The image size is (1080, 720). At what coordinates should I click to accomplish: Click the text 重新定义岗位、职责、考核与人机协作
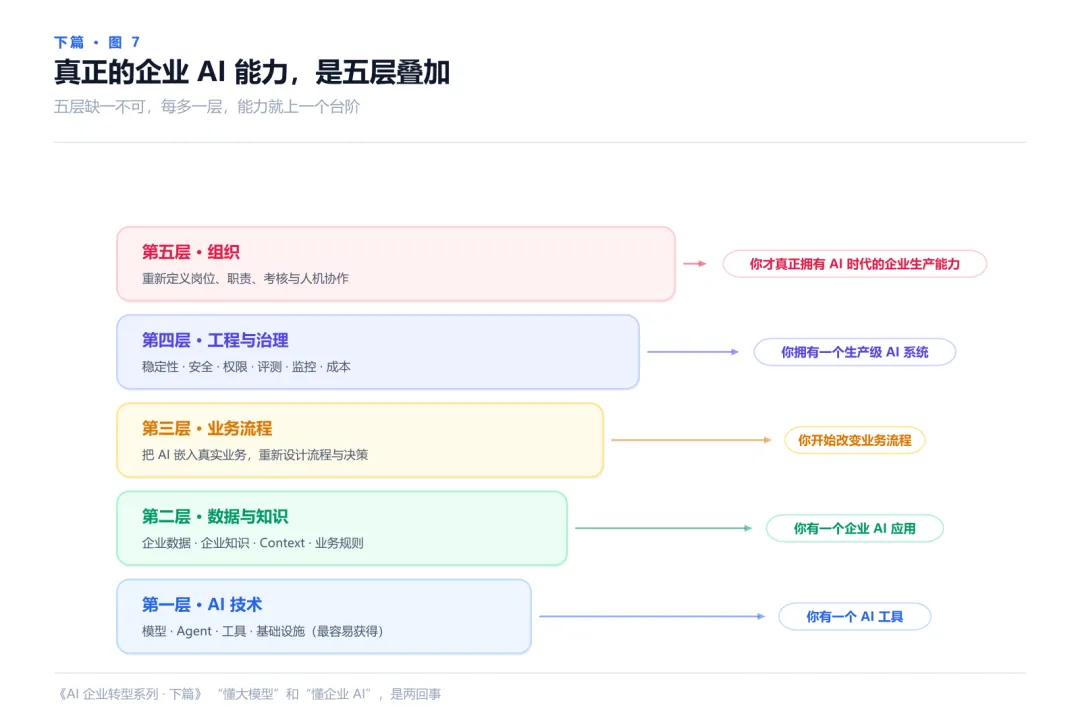click(245, 278)
